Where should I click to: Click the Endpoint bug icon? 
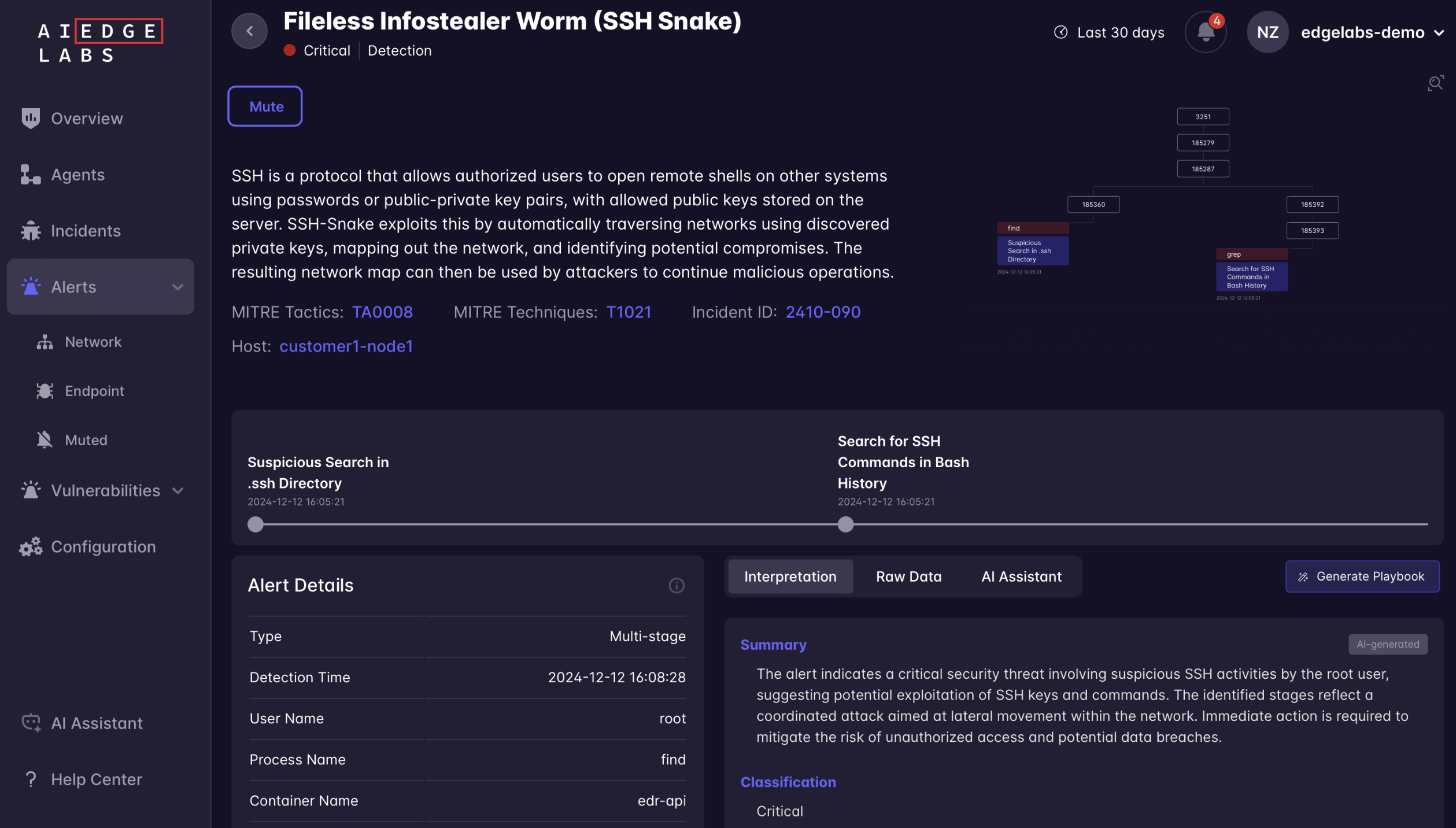coord(45,391)
